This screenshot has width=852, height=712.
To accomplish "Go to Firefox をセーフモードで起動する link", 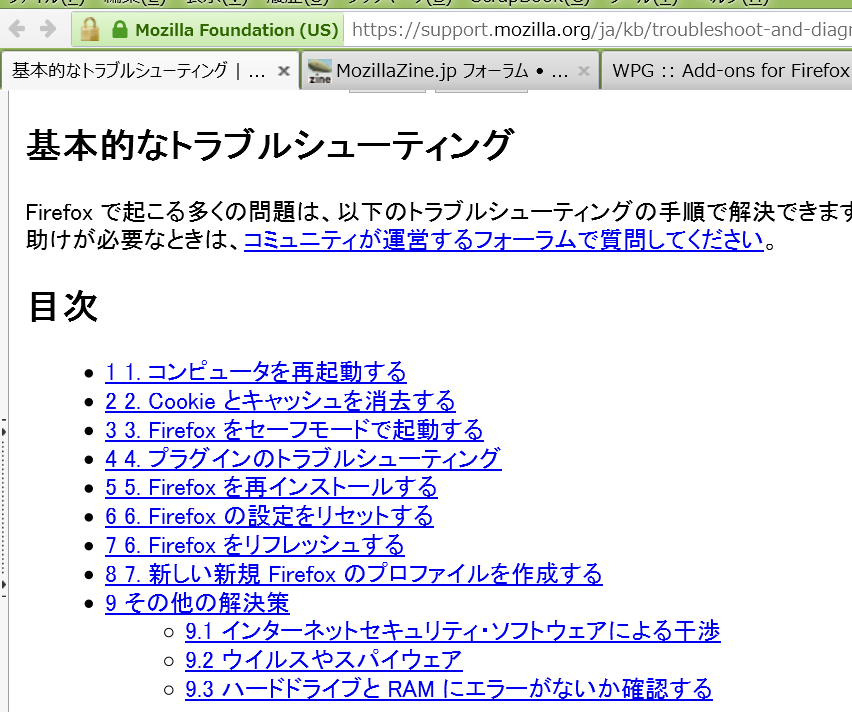I will (x=294, y=431).
